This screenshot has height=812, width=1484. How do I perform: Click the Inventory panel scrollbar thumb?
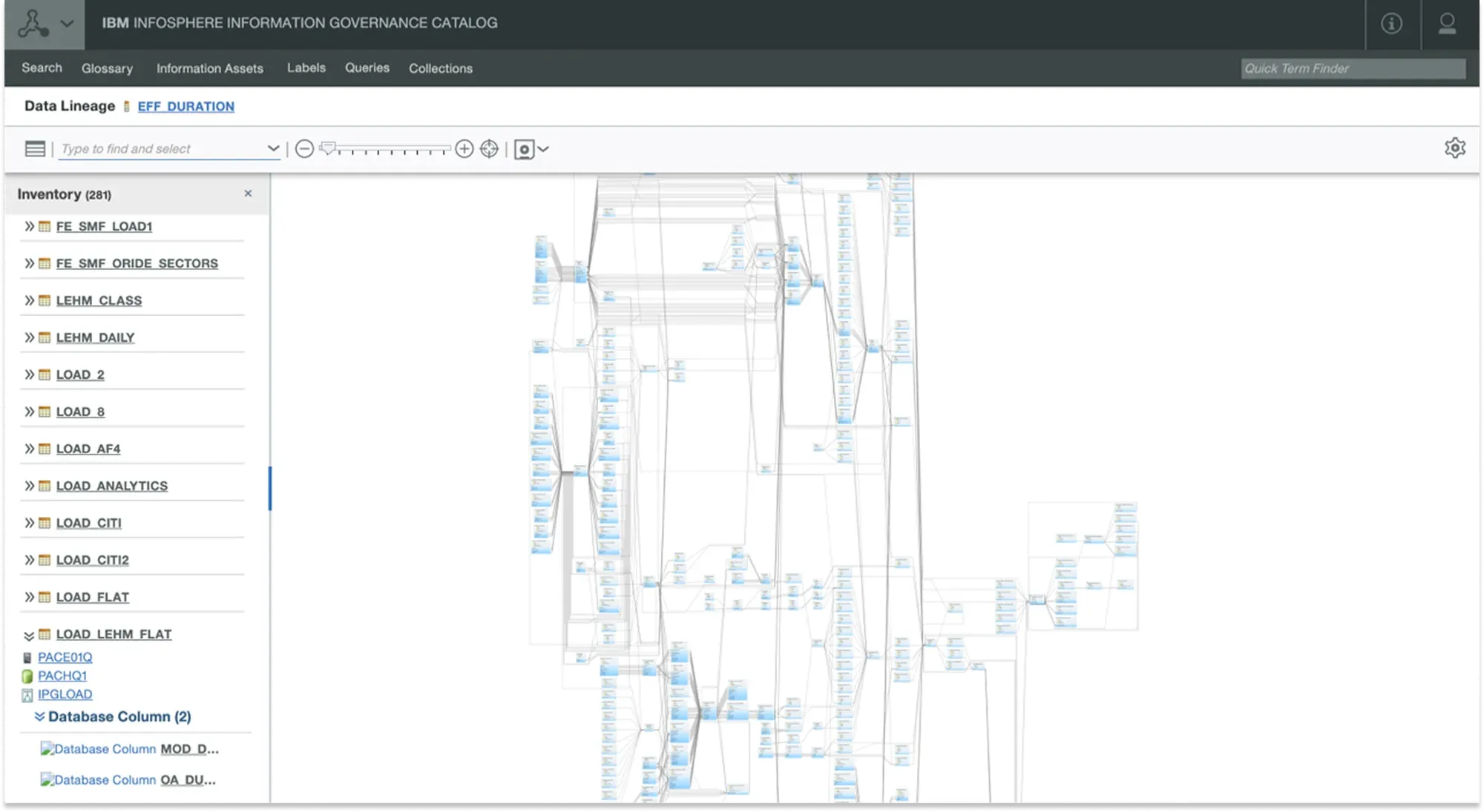(269, 489)
